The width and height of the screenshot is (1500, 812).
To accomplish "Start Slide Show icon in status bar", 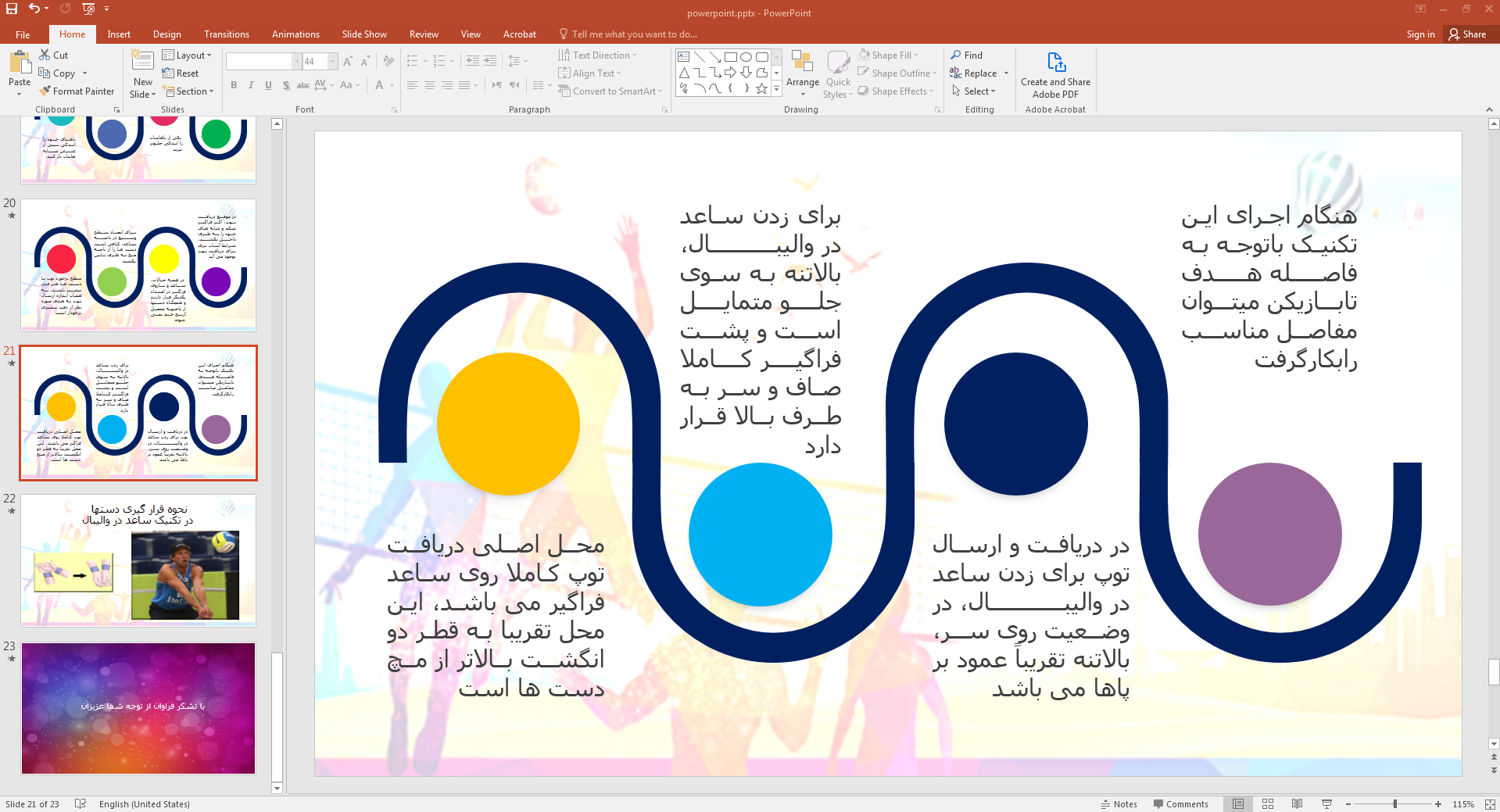I will tap(1326, 803).
